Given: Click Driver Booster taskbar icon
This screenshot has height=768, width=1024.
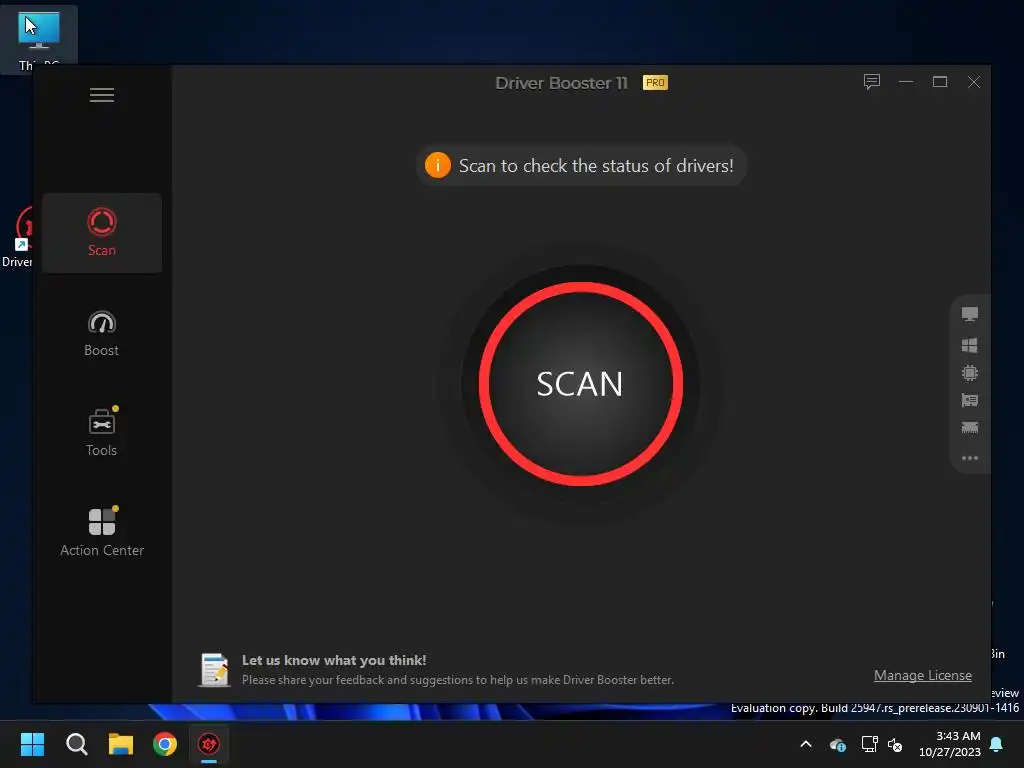Looking at the screenshot, I should click(x=209, y=744).
